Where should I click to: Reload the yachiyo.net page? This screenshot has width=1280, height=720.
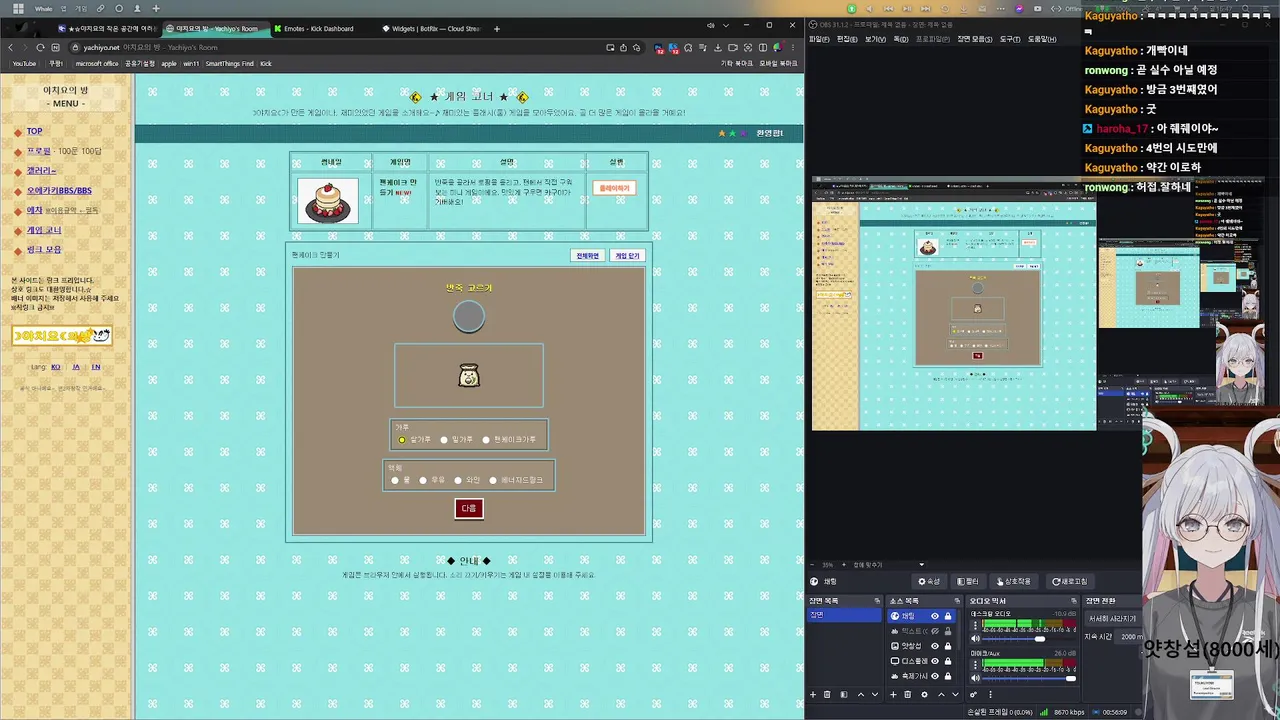click(x=40, y=47)
